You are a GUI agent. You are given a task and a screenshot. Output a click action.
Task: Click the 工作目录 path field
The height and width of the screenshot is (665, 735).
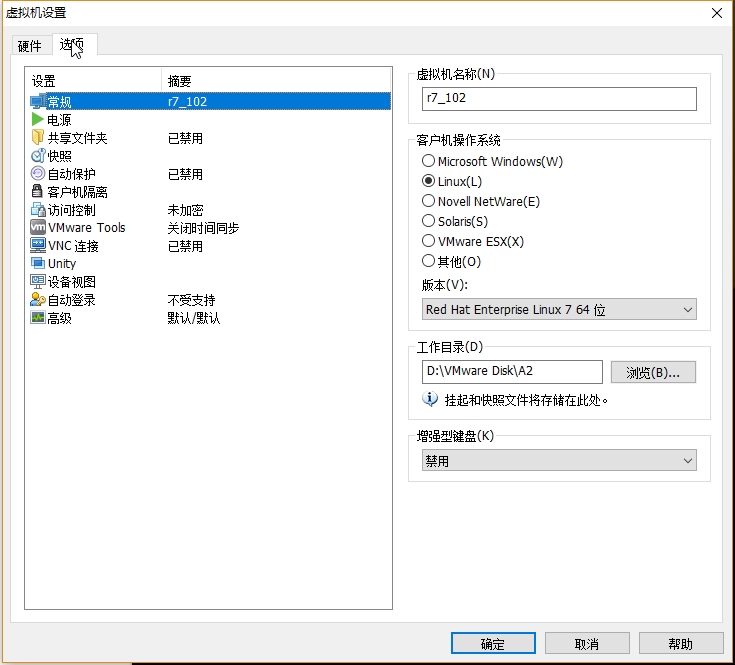pyautogui.click(x=512, y=372)
